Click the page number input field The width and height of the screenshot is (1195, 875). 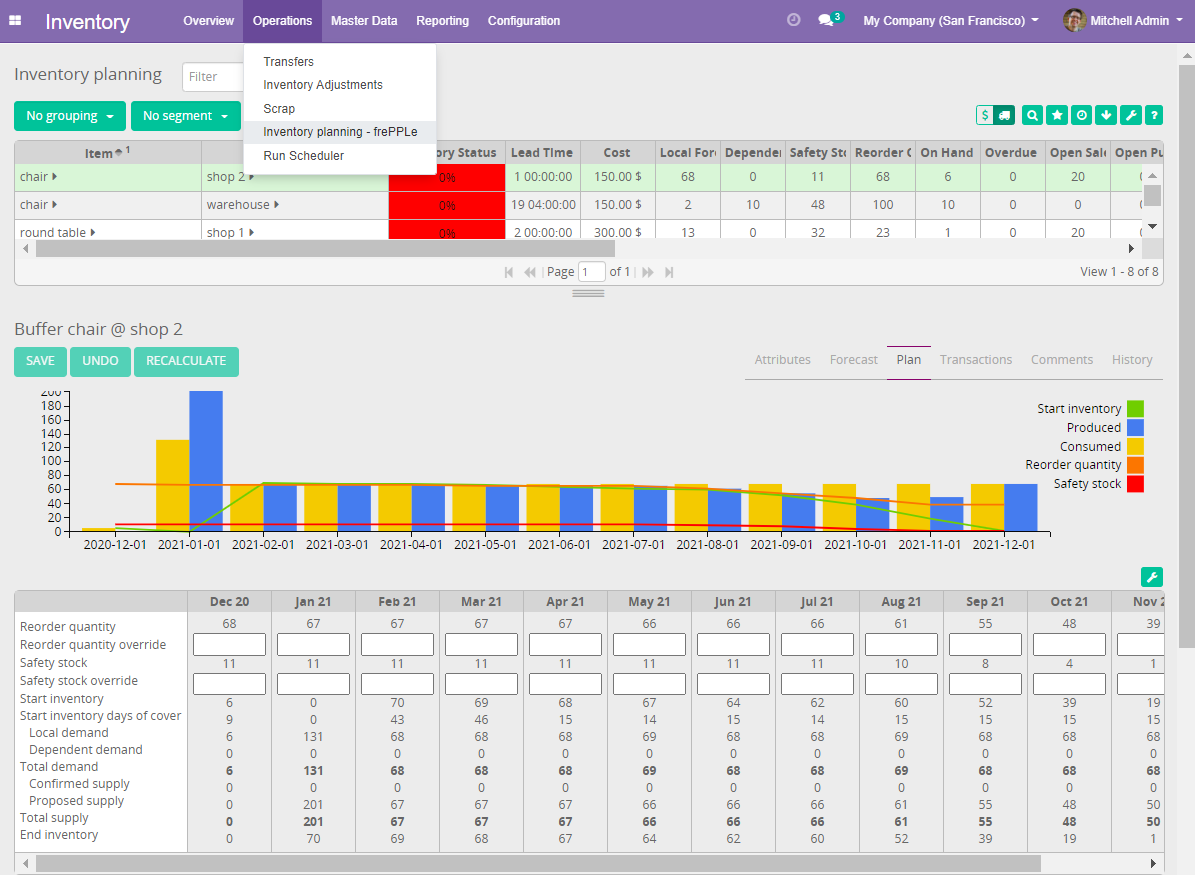(x=591, y=271)
